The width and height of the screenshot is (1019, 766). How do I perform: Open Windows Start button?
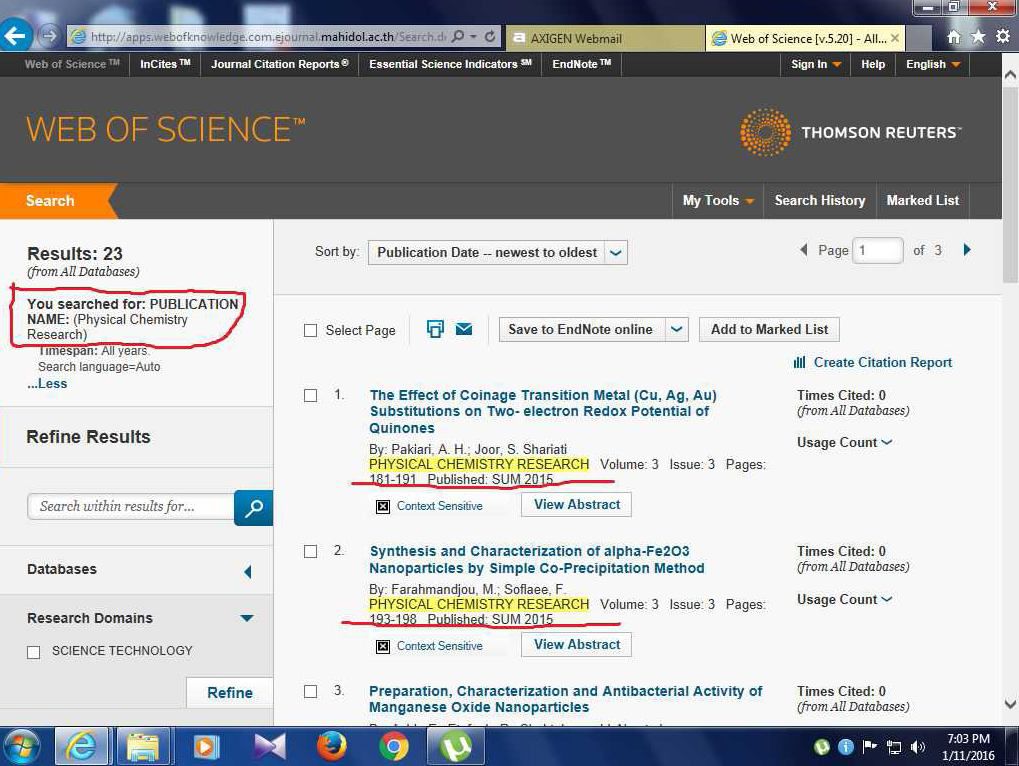(21, 747)
